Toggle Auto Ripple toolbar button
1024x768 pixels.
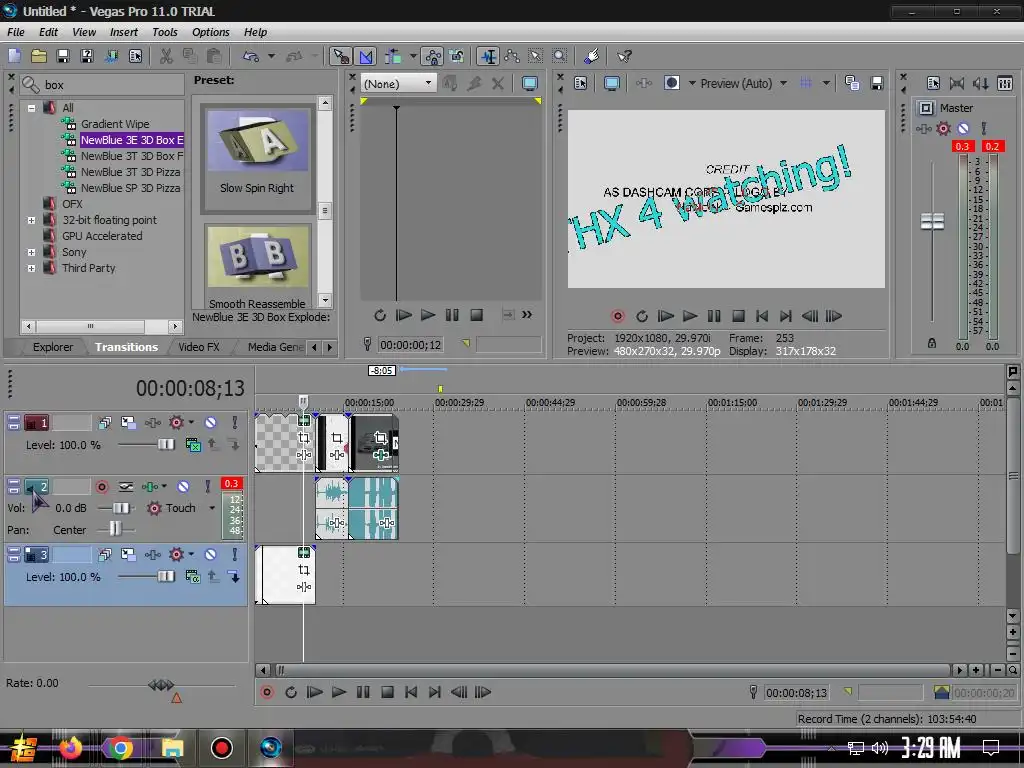(392, 56)
